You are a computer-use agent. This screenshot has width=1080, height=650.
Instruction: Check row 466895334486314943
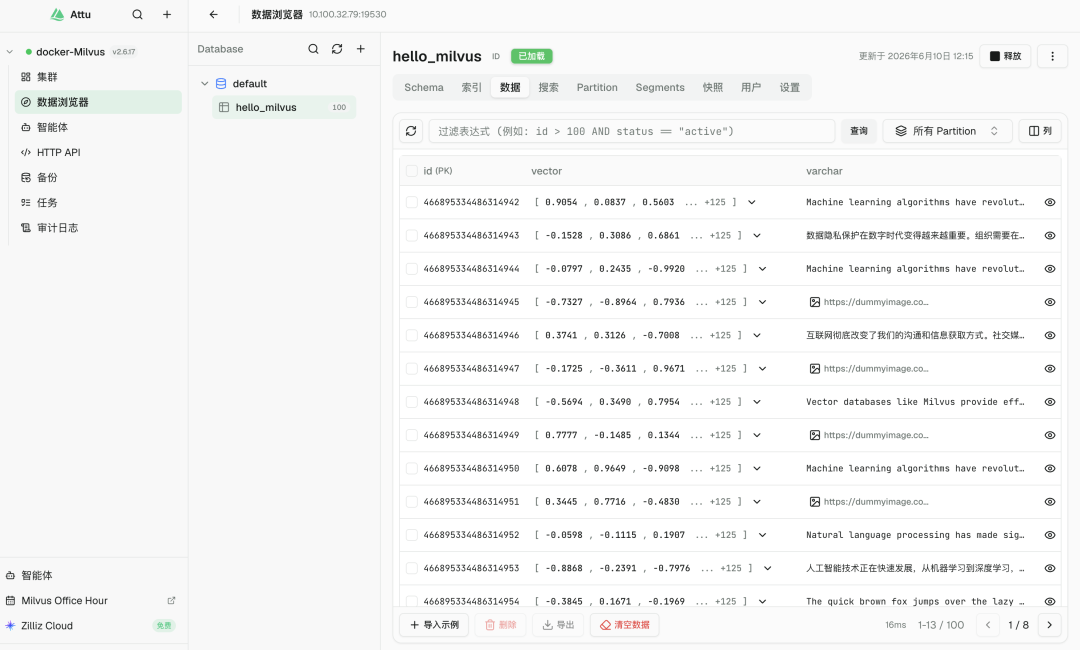412,235
